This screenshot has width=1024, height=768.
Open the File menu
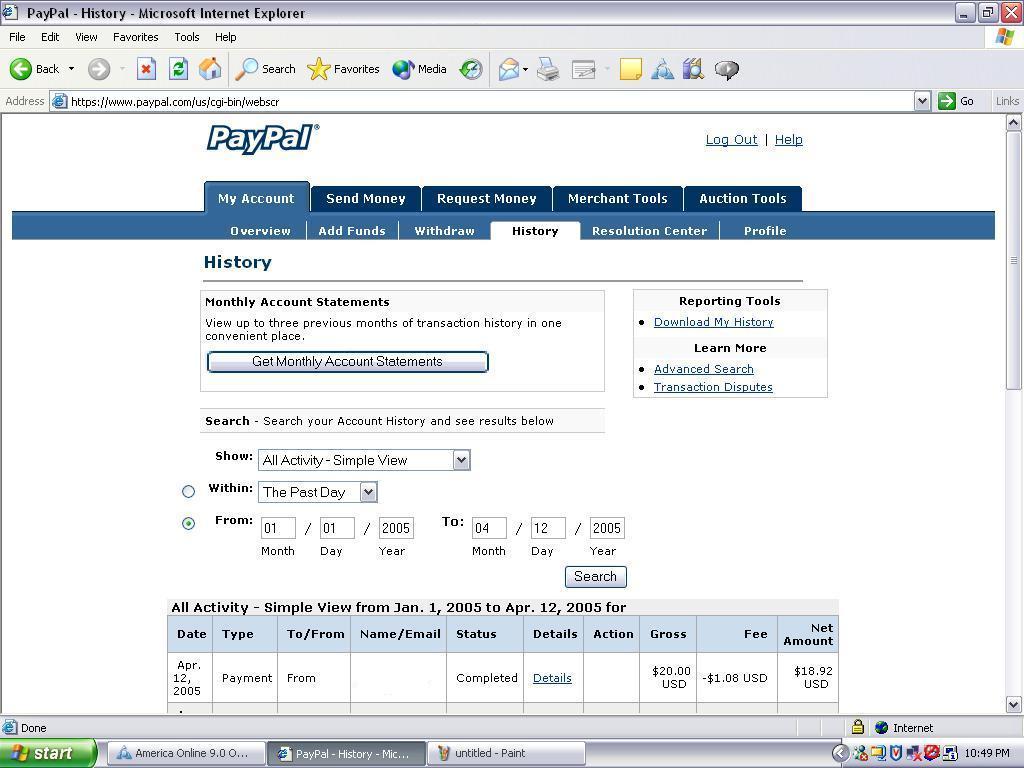pyautogui.click(x=17, y=37)
